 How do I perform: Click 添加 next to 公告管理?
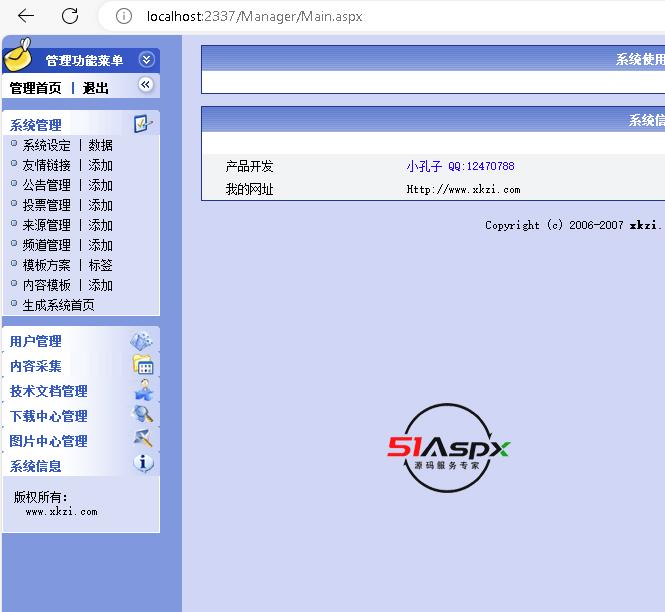point(101,185)
